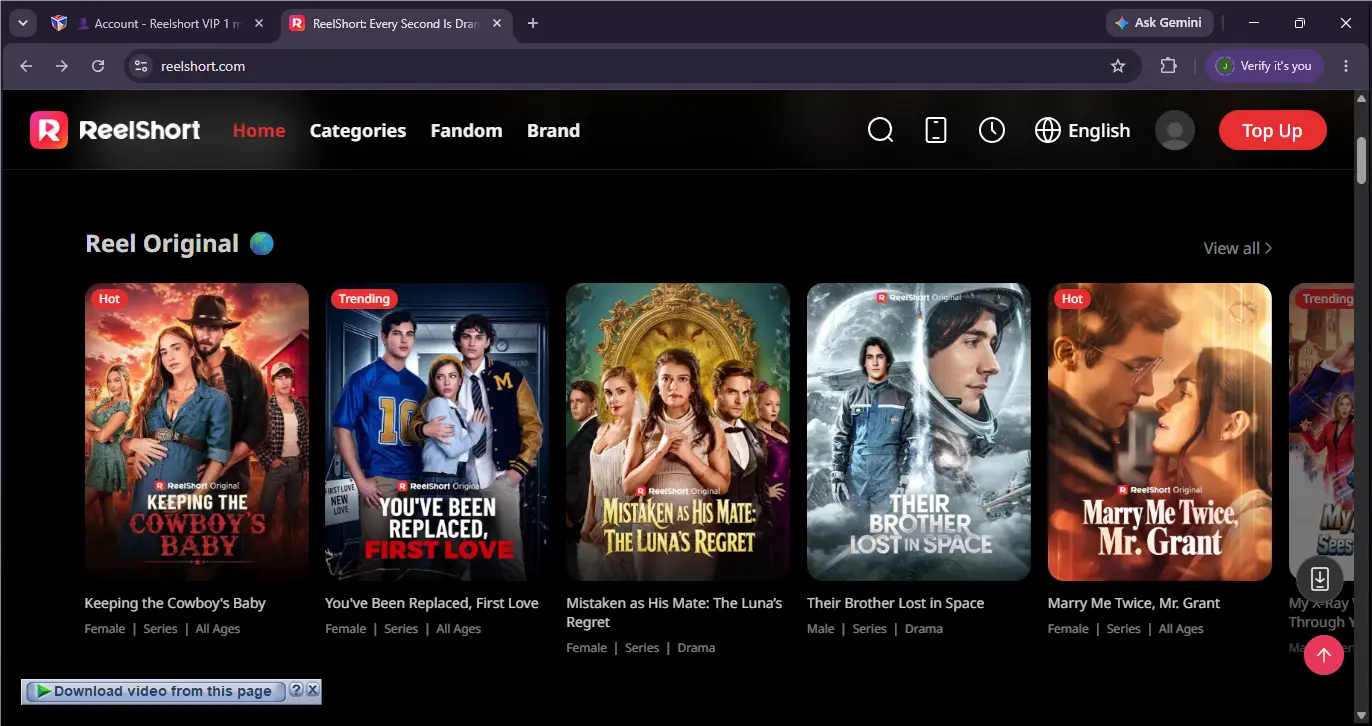This screenshot has height=726, width=1372.
Task: Open You've Been Replaced, First Love title link
Action: [432, 603]
